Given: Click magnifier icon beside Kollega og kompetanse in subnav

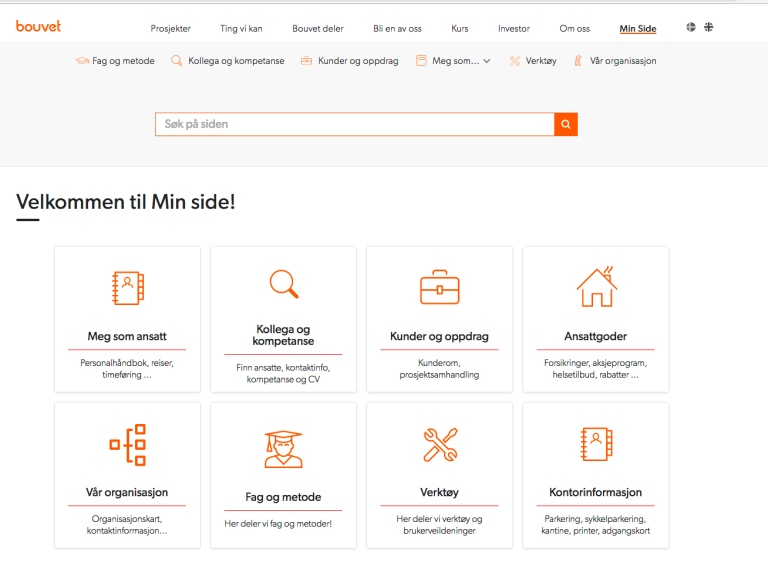Looking at the screenshot, I should (176, 61).
